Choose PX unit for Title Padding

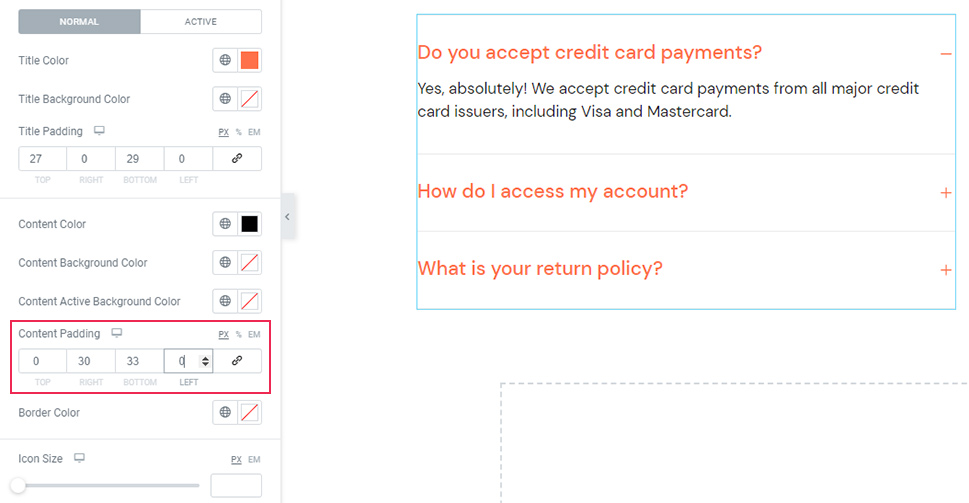click(x=223, y=132)
